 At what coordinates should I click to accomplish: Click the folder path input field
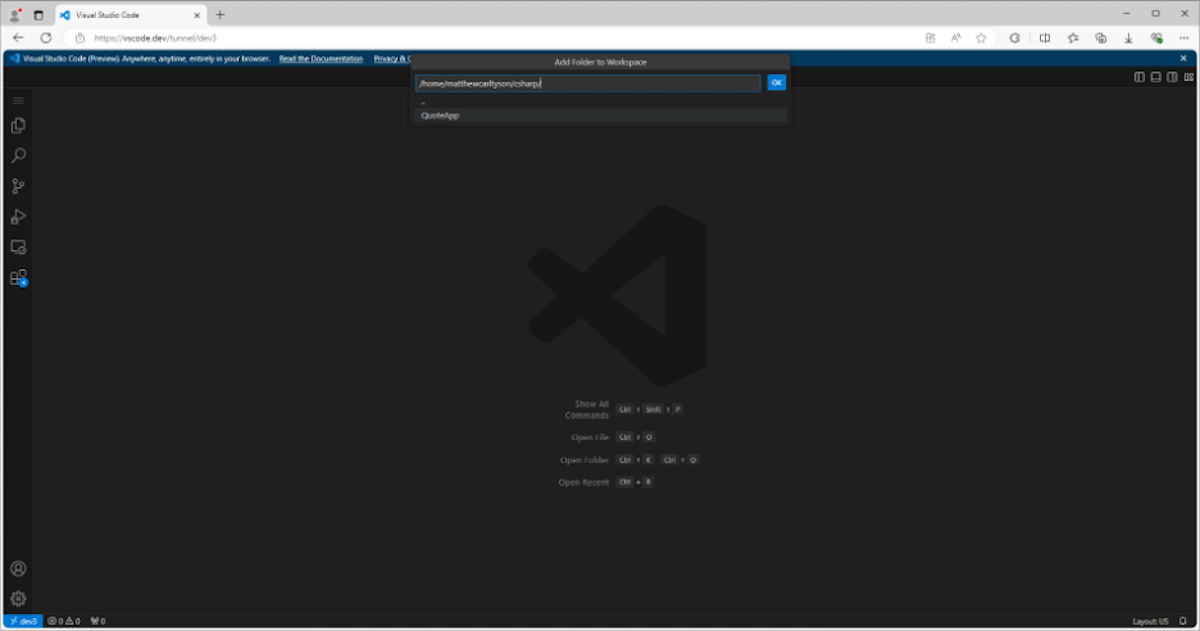pyautogui.click(x=588, y=83)
